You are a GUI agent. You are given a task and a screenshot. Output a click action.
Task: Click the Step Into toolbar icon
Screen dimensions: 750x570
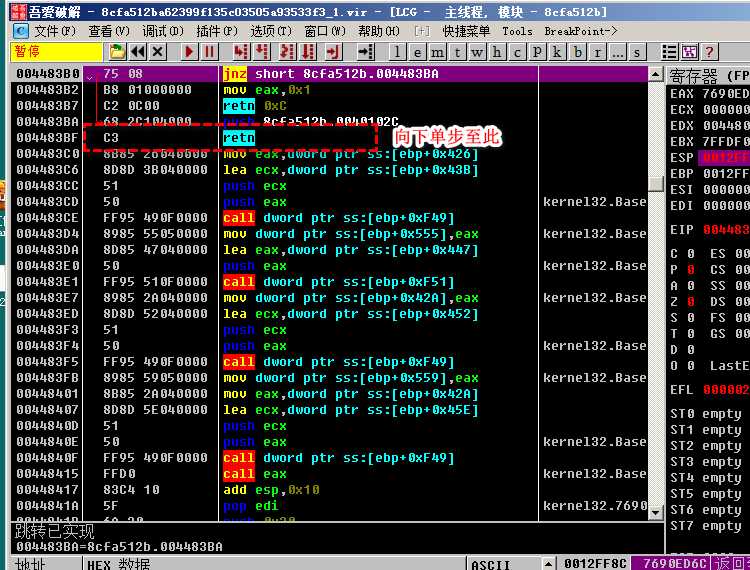coord(241,52)
